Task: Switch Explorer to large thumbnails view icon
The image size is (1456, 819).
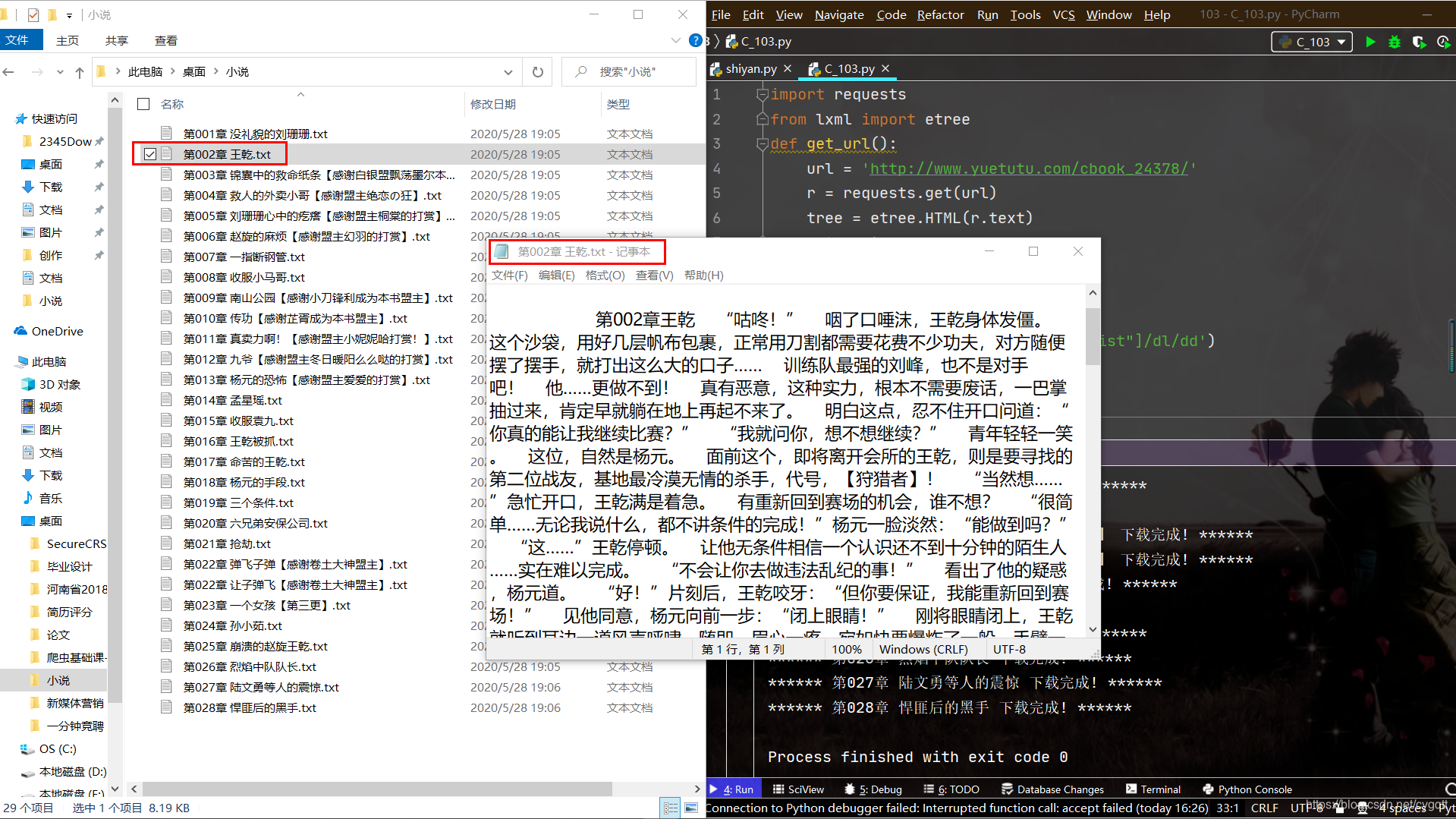Action: pos(690,808)
